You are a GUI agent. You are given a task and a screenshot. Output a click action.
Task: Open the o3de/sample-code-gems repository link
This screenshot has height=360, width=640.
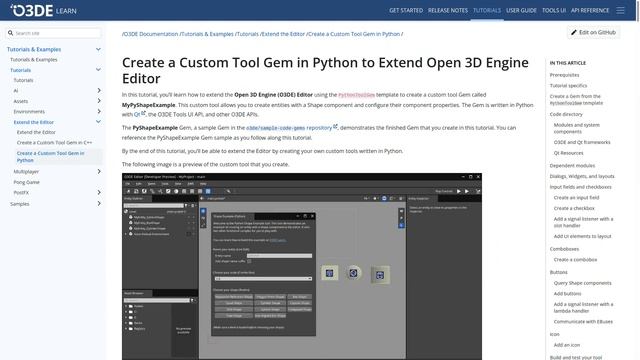coord(292,128)
